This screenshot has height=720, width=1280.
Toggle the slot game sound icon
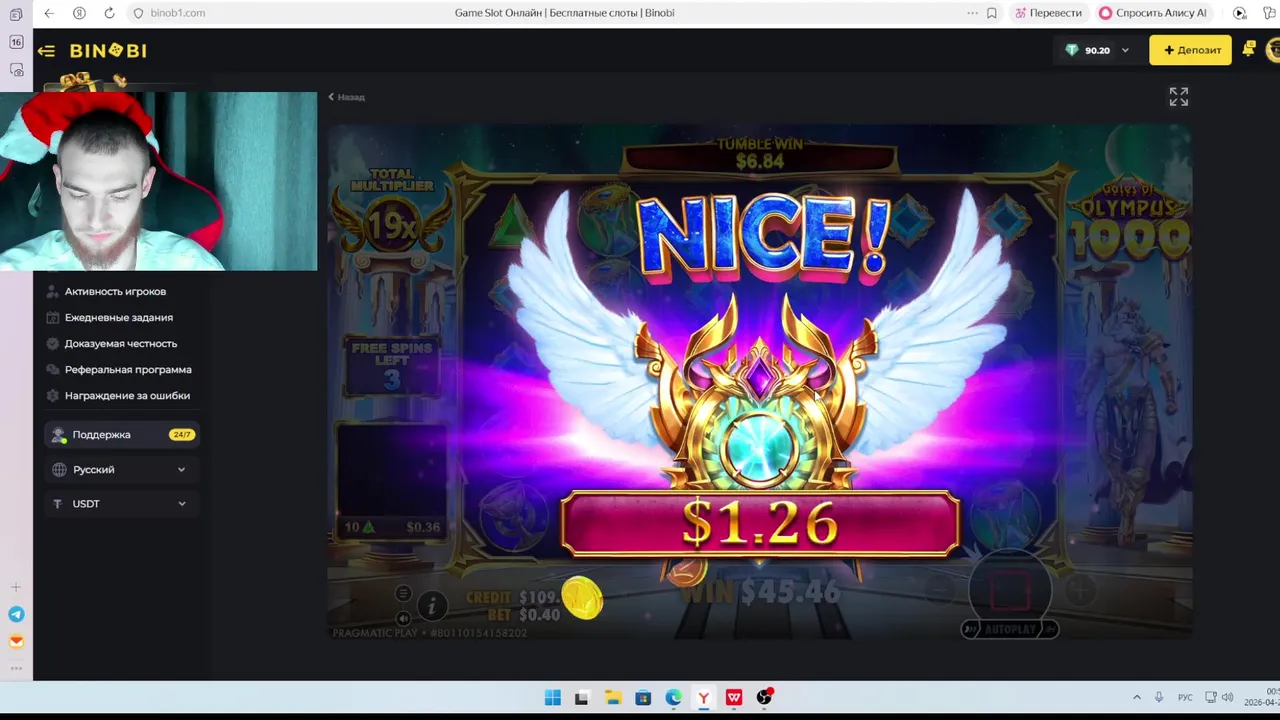click(403, 618)
